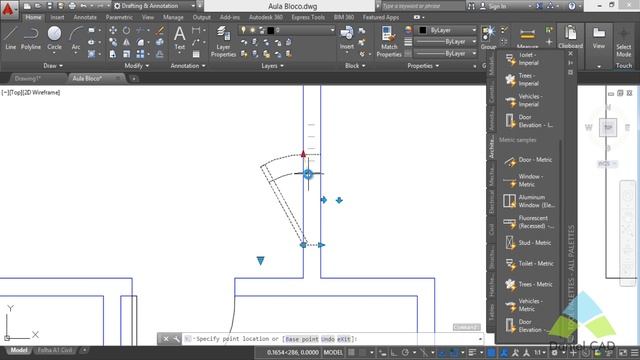Click the command line input area

333,339
